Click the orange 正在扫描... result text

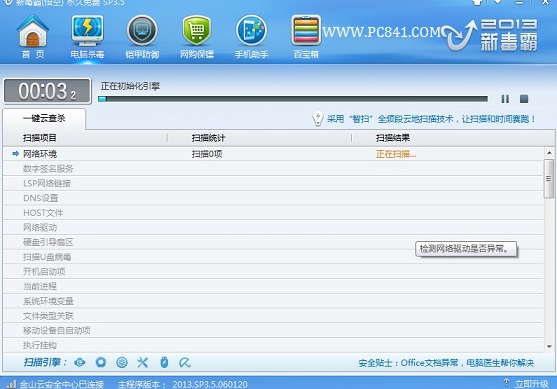(x=396, y=154)
